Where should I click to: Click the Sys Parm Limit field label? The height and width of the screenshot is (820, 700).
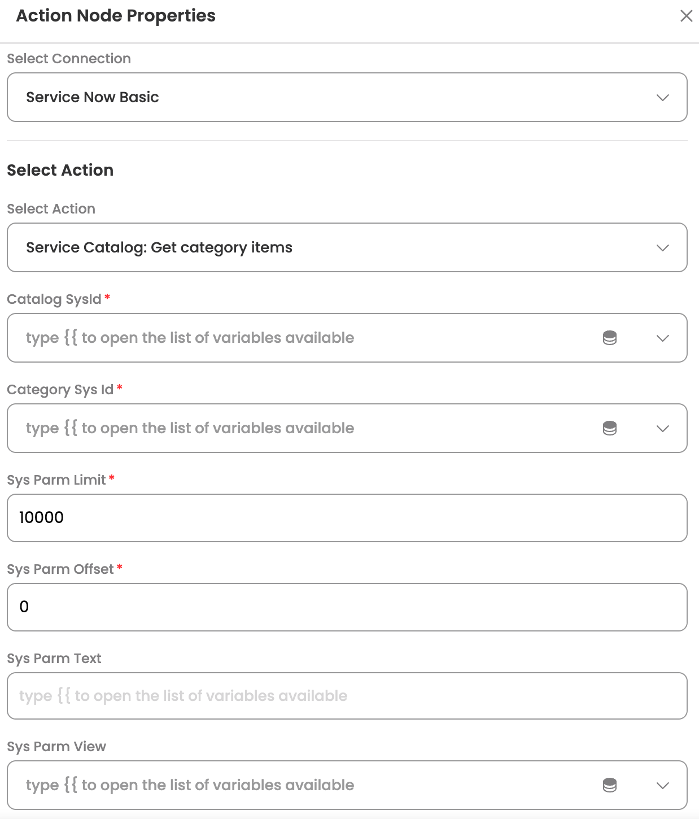point(56,480)
